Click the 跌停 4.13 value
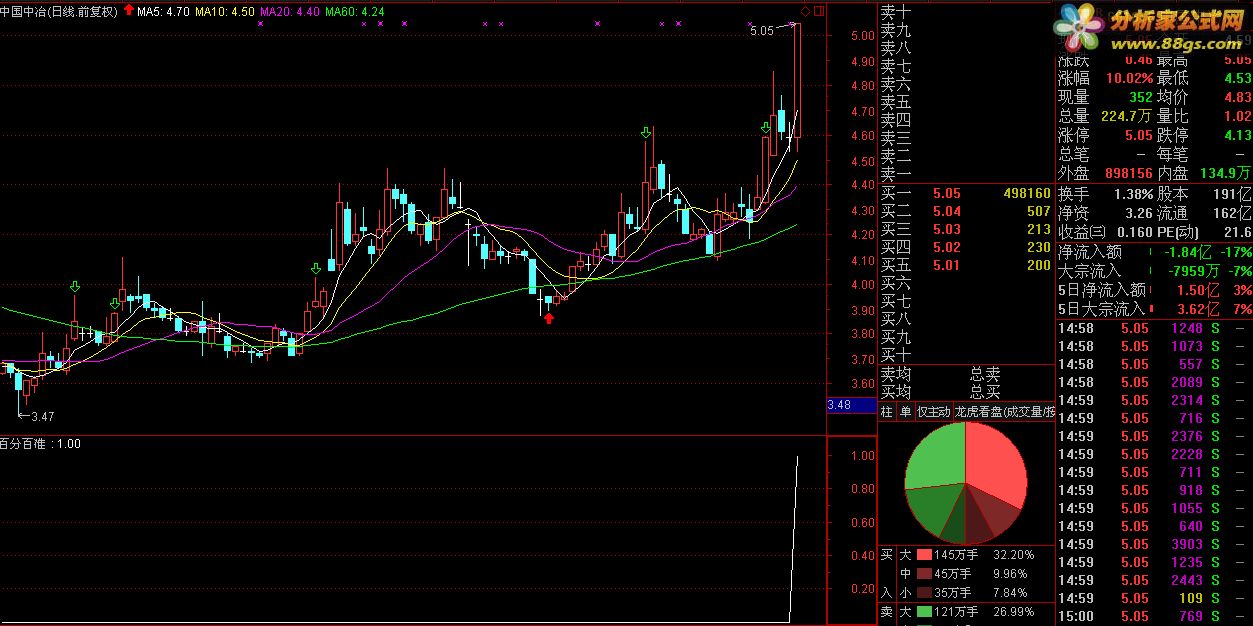The height and width of the screenshot is (626, 1253). (1238, 135)
